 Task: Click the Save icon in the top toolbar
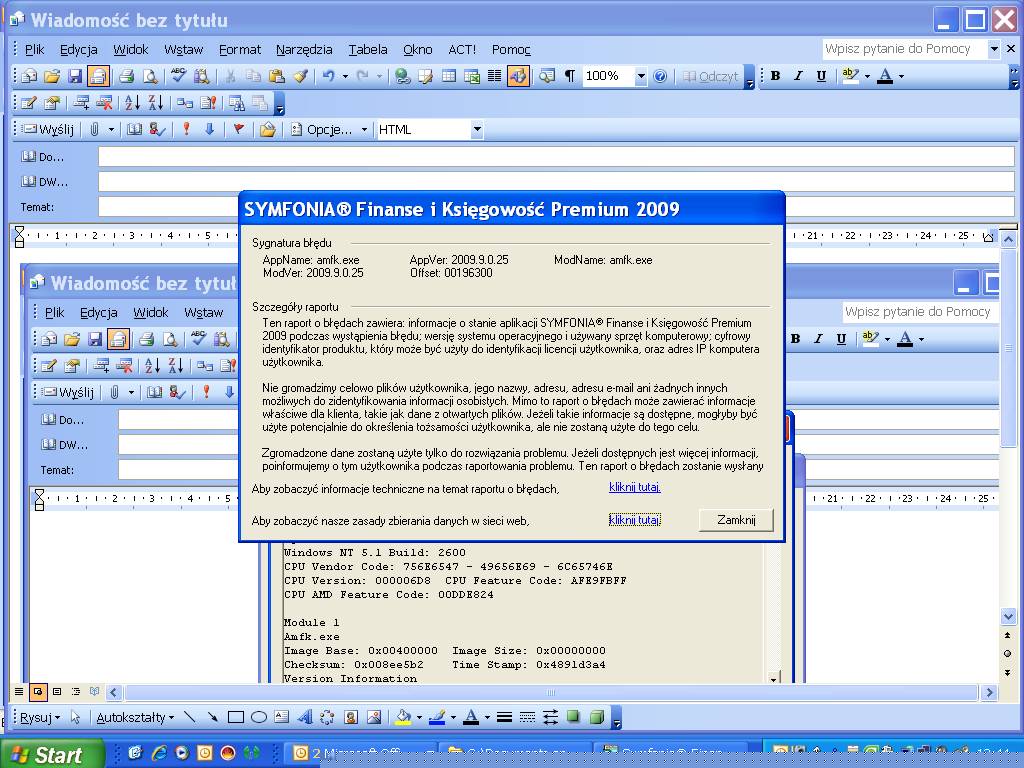pos(75,76)
